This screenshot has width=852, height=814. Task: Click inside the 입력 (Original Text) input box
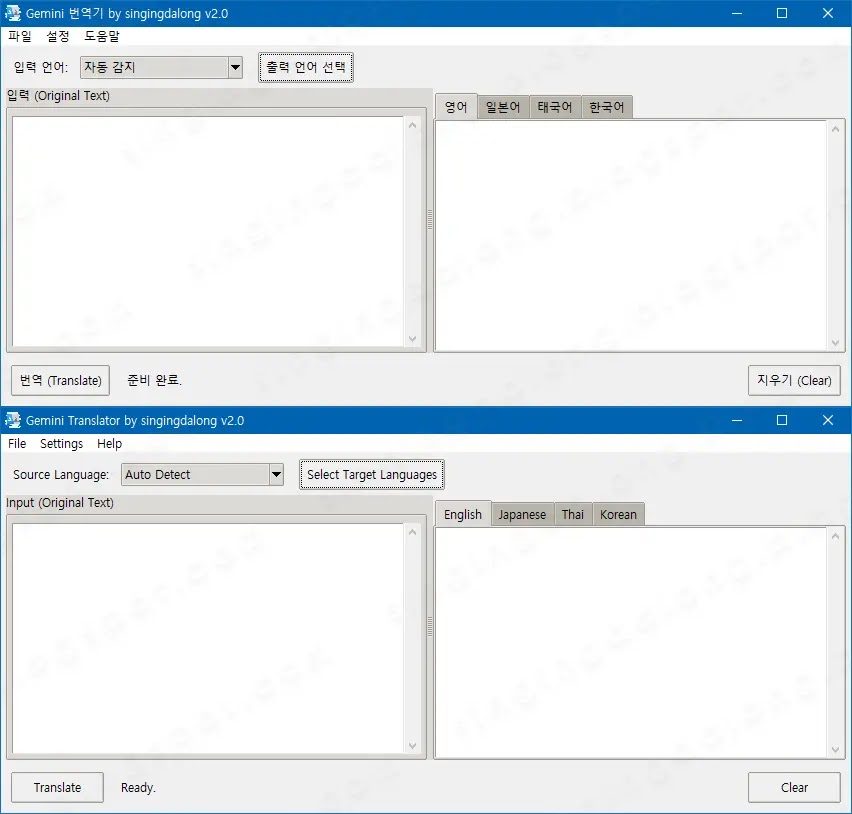coord(208,231)
